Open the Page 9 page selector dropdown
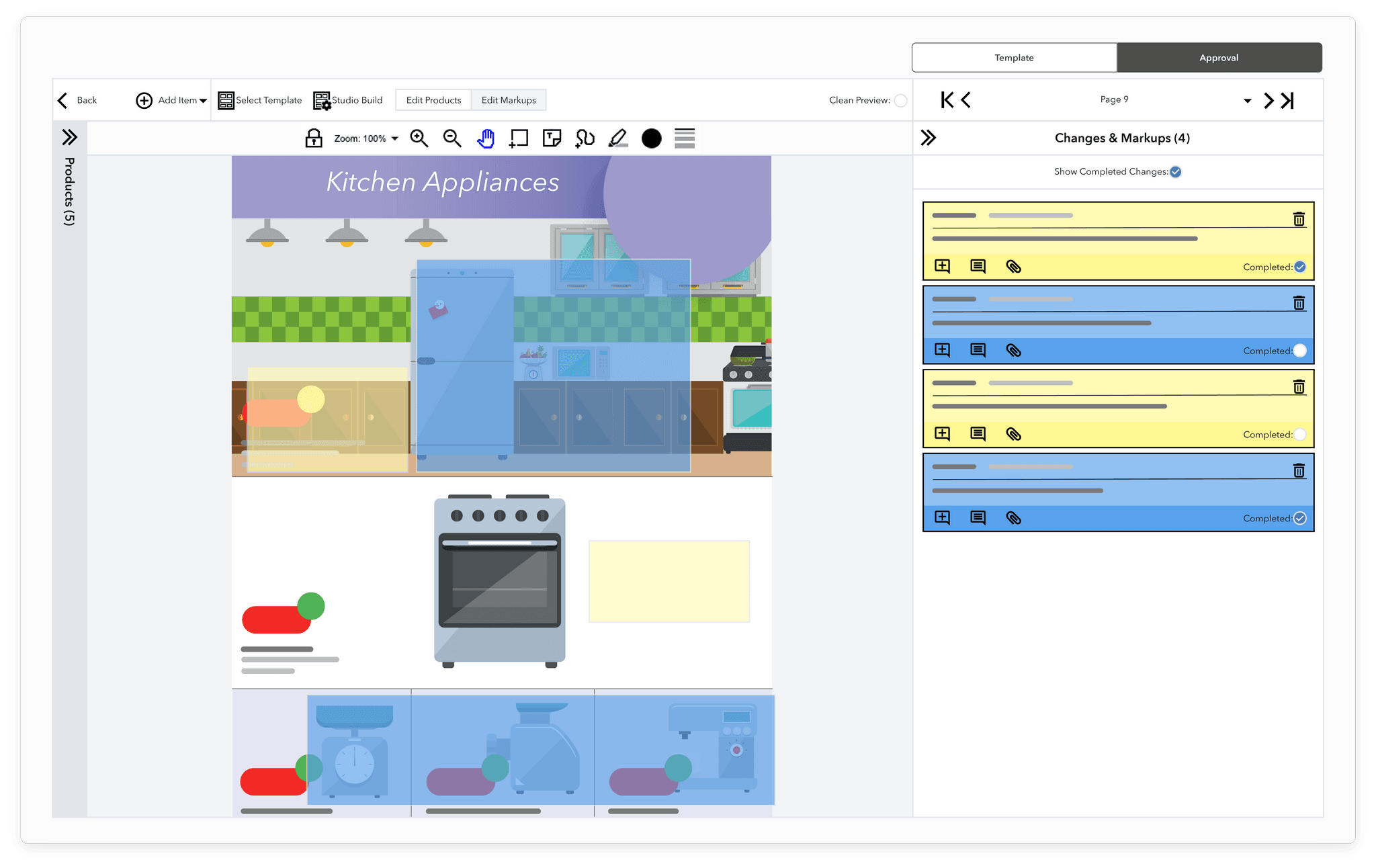This screenshot has width=1376, height=868. (x=1247, y=99)
